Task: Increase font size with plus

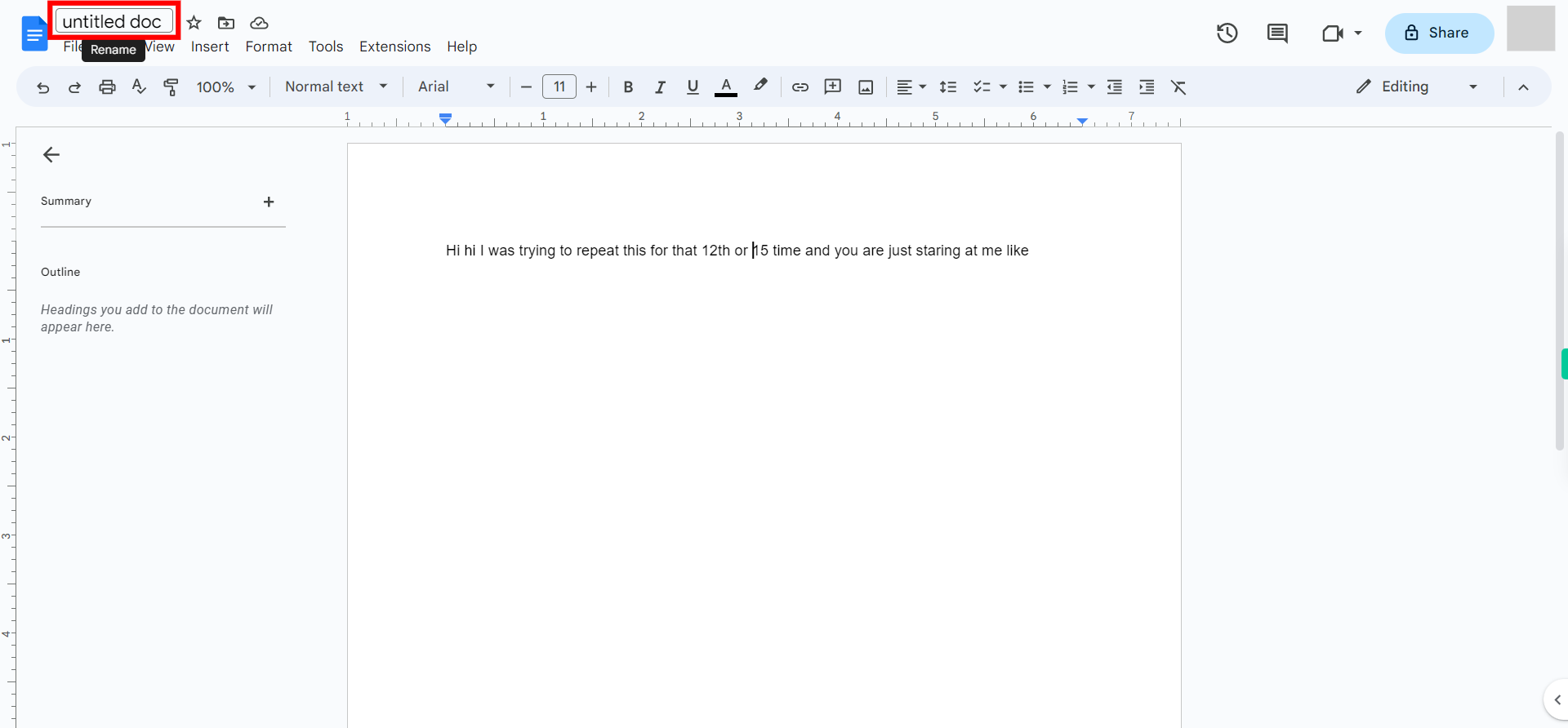Action: (x=591, y=87)
